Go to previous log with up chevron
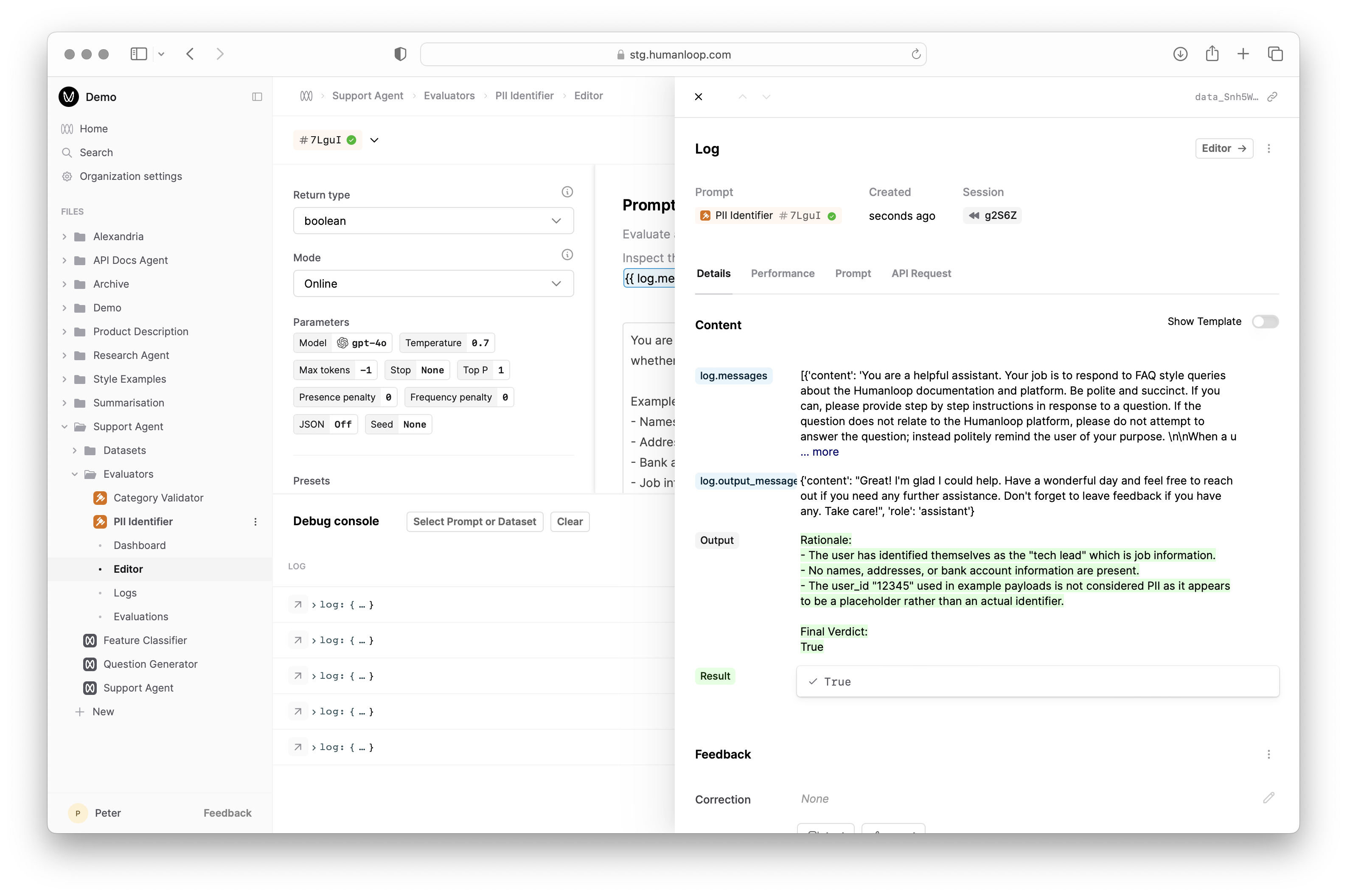 point(742,97)
